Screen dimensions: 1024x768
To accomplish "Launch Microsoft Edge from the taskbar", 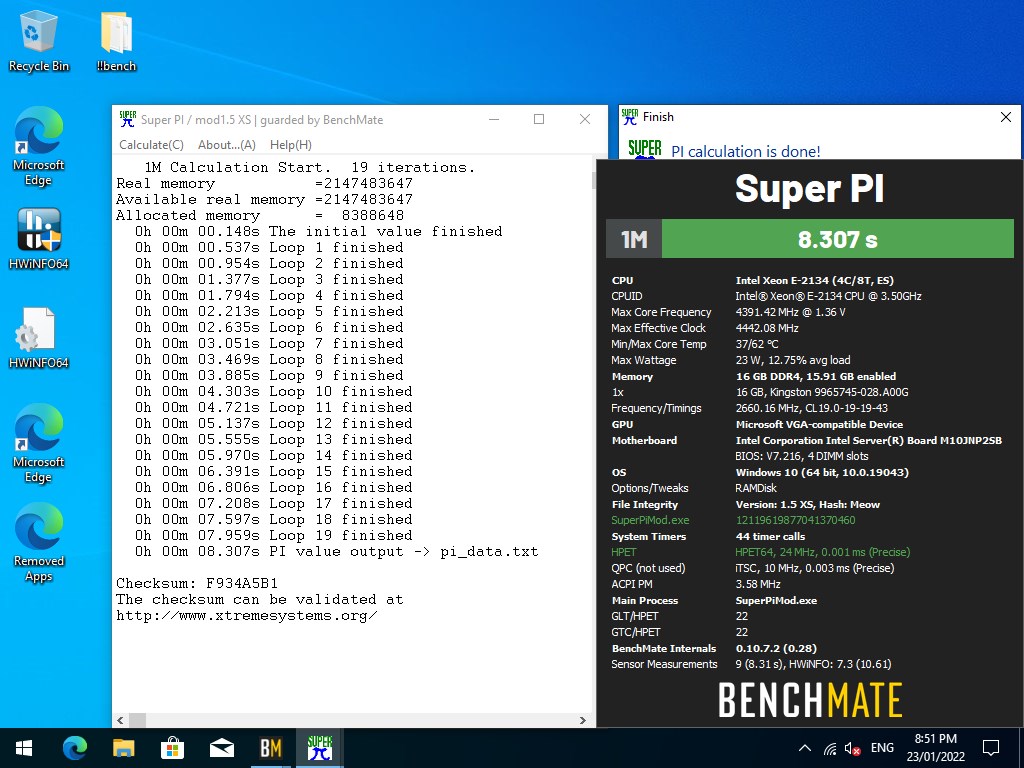I will click(74, 748).
